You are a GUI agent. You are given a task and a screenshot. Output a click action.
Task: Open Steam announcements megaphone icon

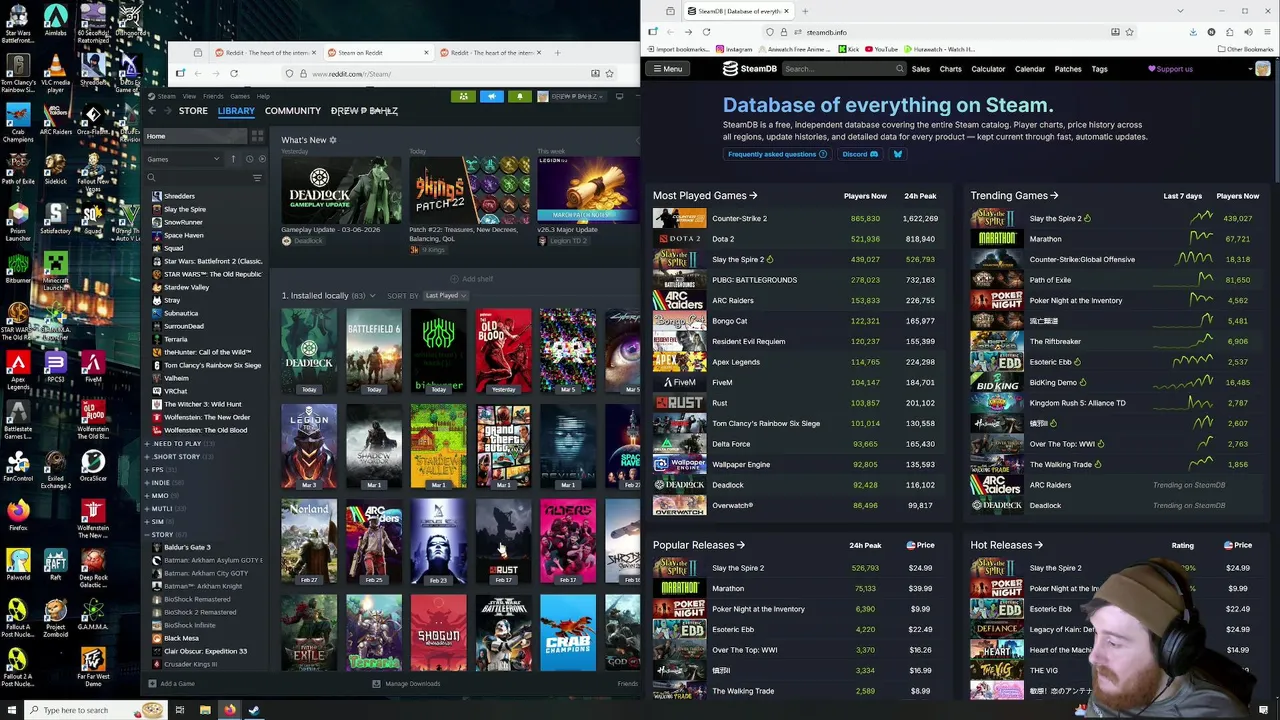coord(491,96)
